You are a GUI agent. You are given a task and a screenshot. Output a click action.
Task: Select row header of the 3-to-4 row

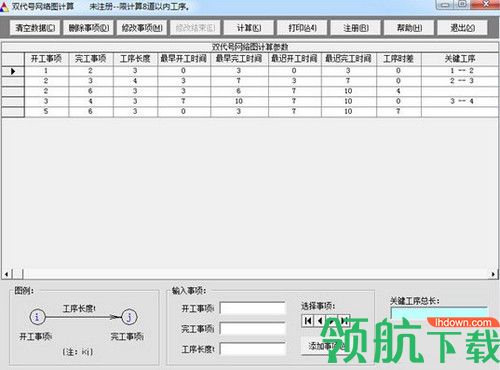pos(13,101)
